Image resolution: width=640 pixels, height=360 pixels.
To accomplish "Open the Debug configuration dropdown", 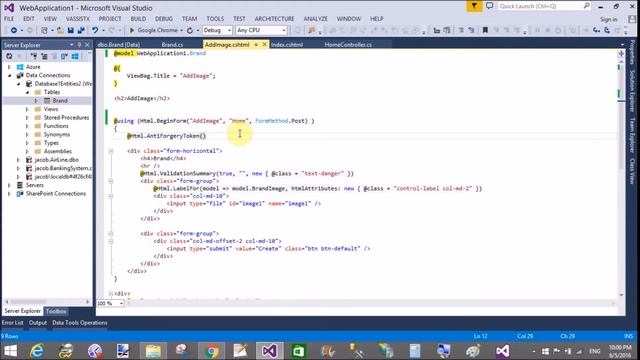I will tap(217, 30).
